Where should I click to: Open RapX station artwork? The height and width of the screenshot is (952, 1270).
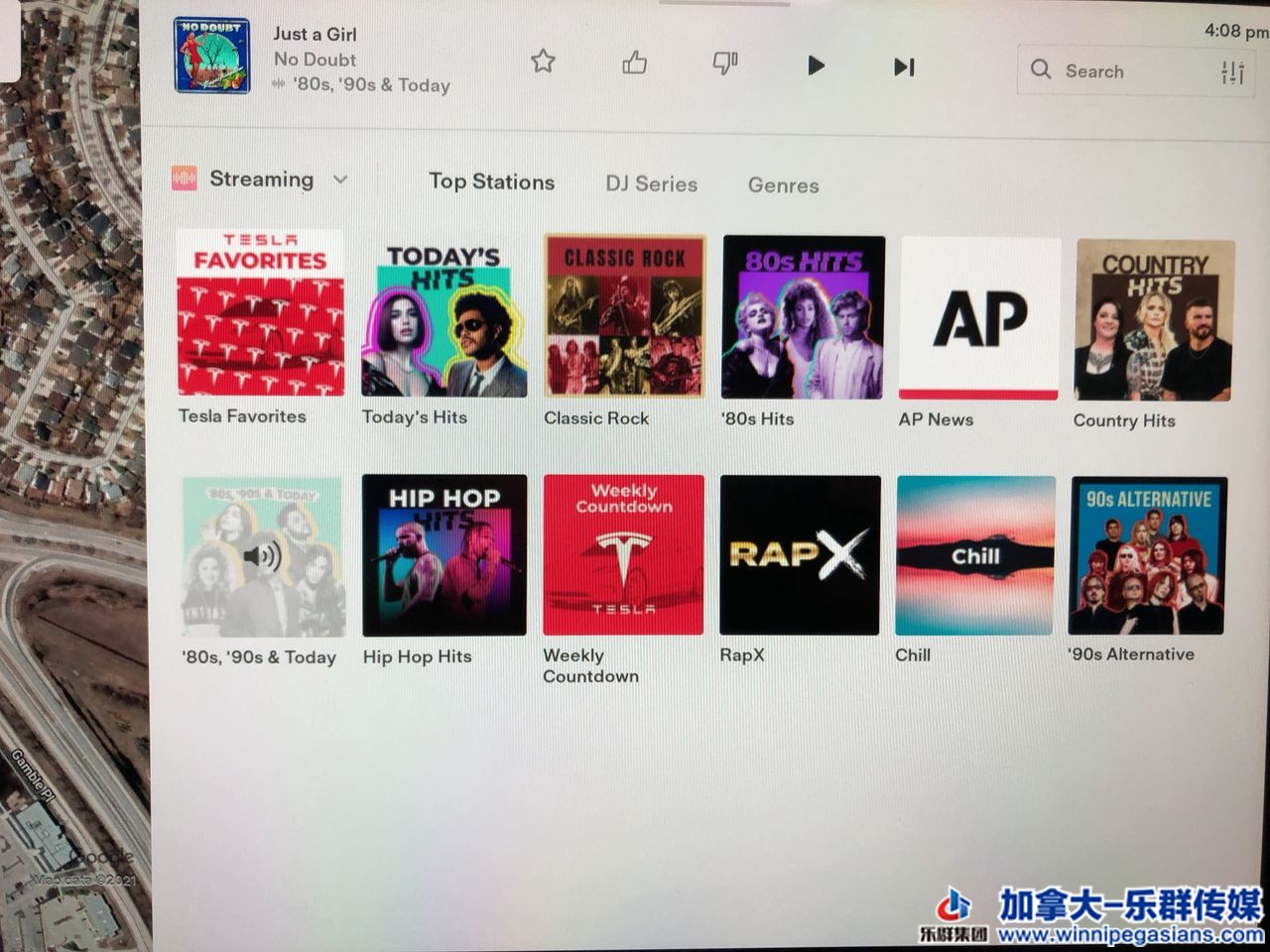[x=800, y=555]
